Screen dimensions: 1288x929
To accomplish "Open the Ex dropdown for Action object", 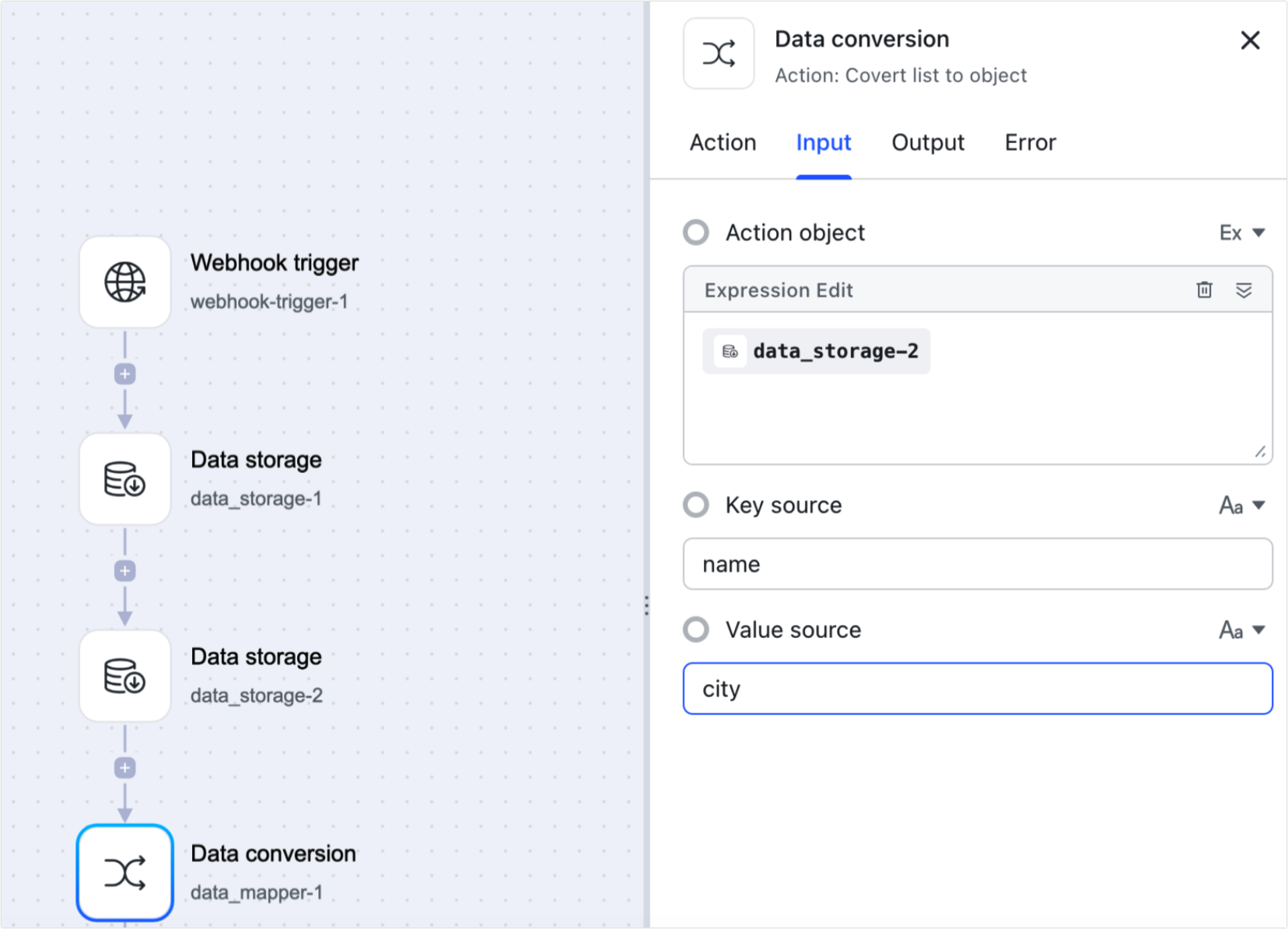I will 1242,232.
